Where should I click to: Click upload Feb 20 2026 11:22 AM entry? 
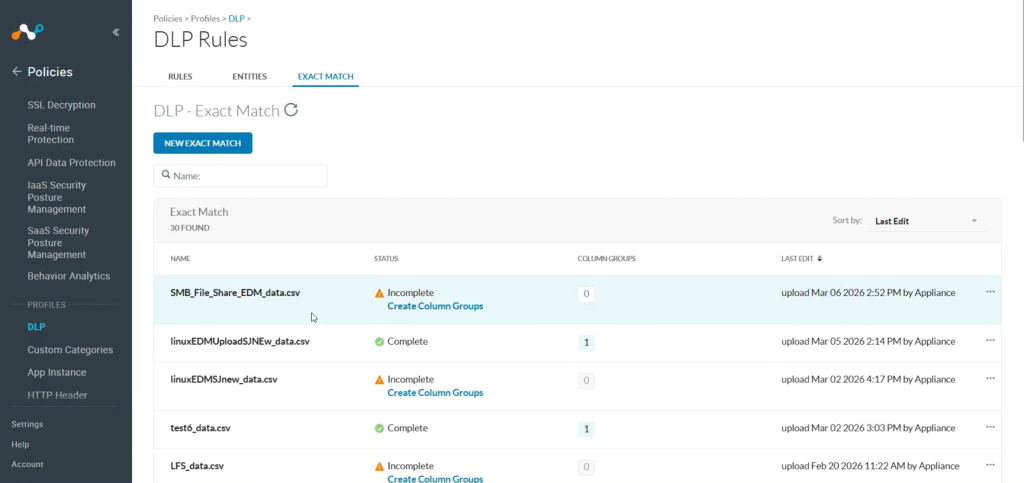pos(871,466)
